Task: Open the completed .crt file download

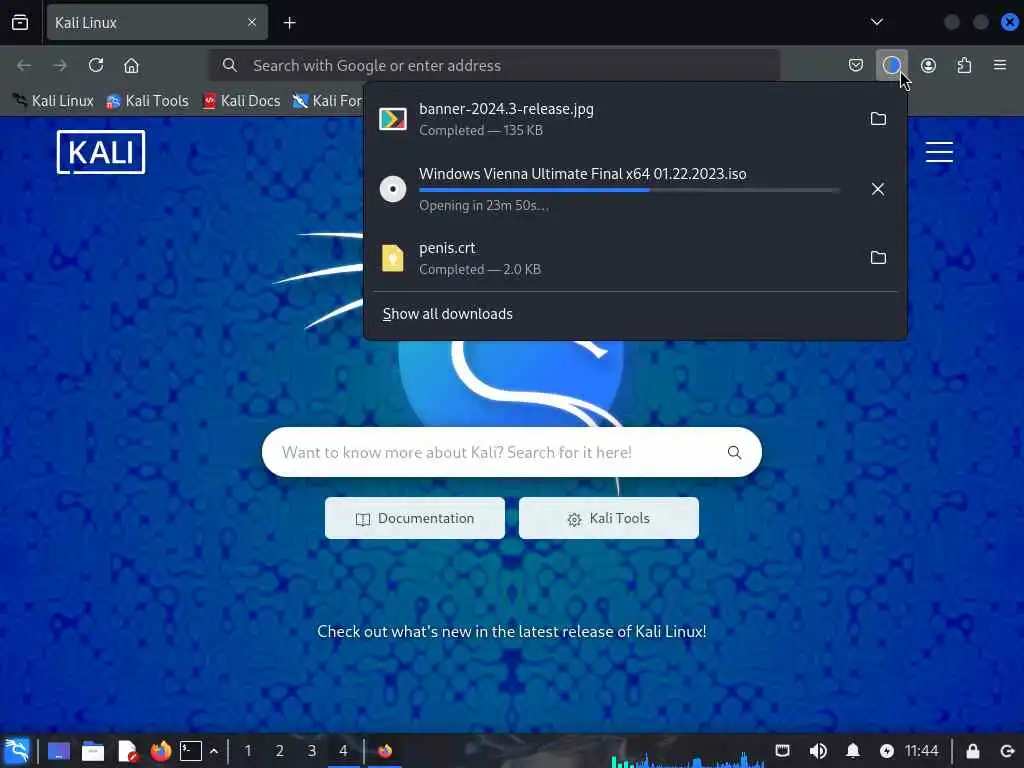Action: point(614,258)
